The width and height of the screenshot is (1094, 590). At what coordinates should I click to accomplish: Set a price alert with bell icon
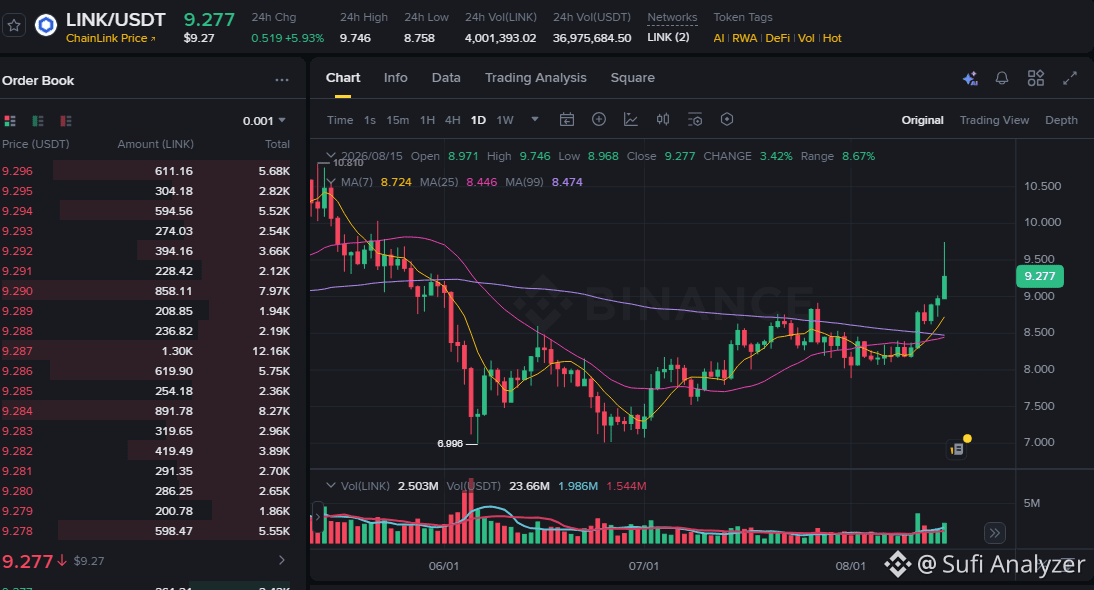1002,78
